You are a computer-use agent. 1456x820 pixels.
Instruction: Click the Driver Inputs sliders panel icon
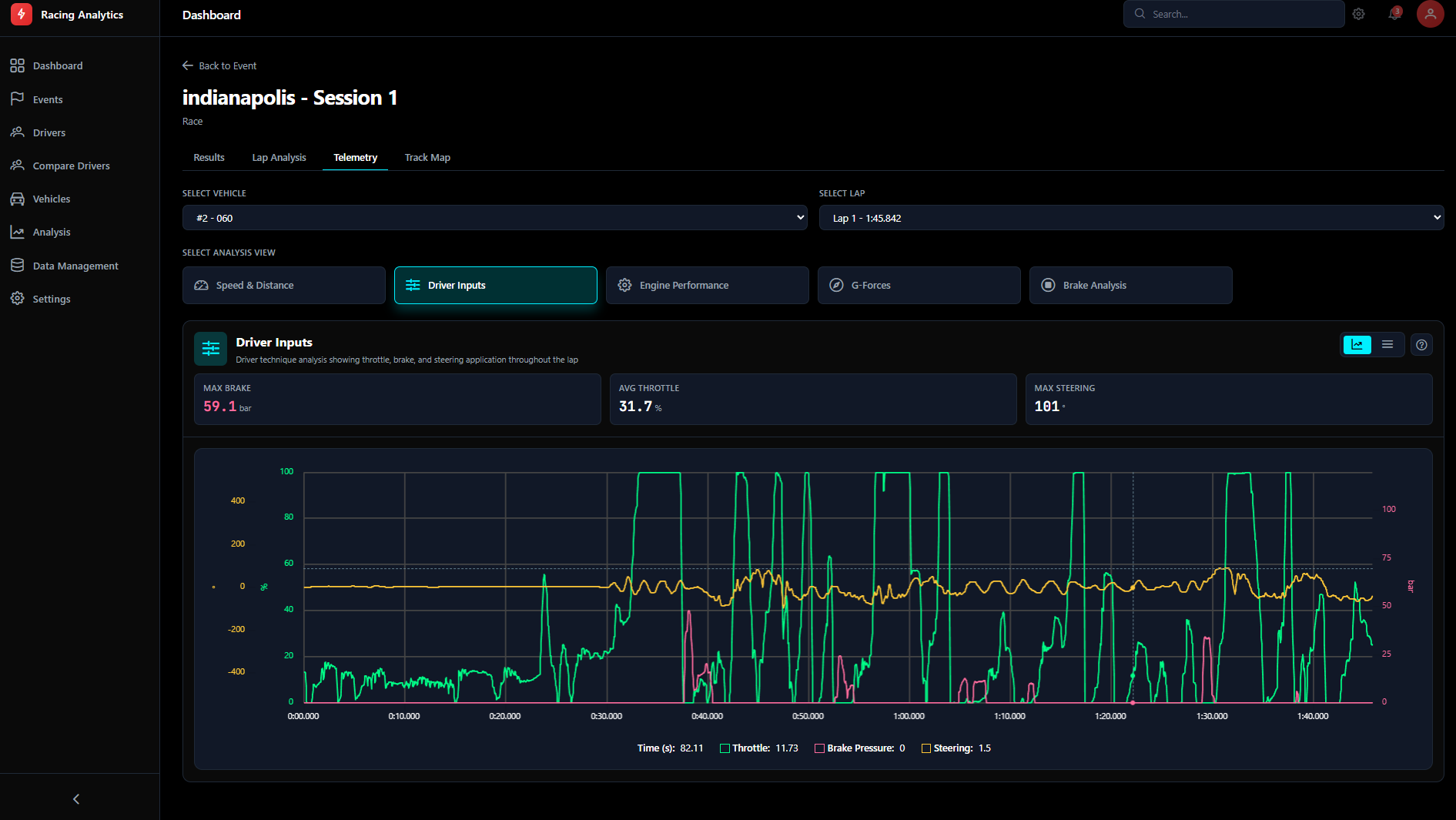coord(211,349)
